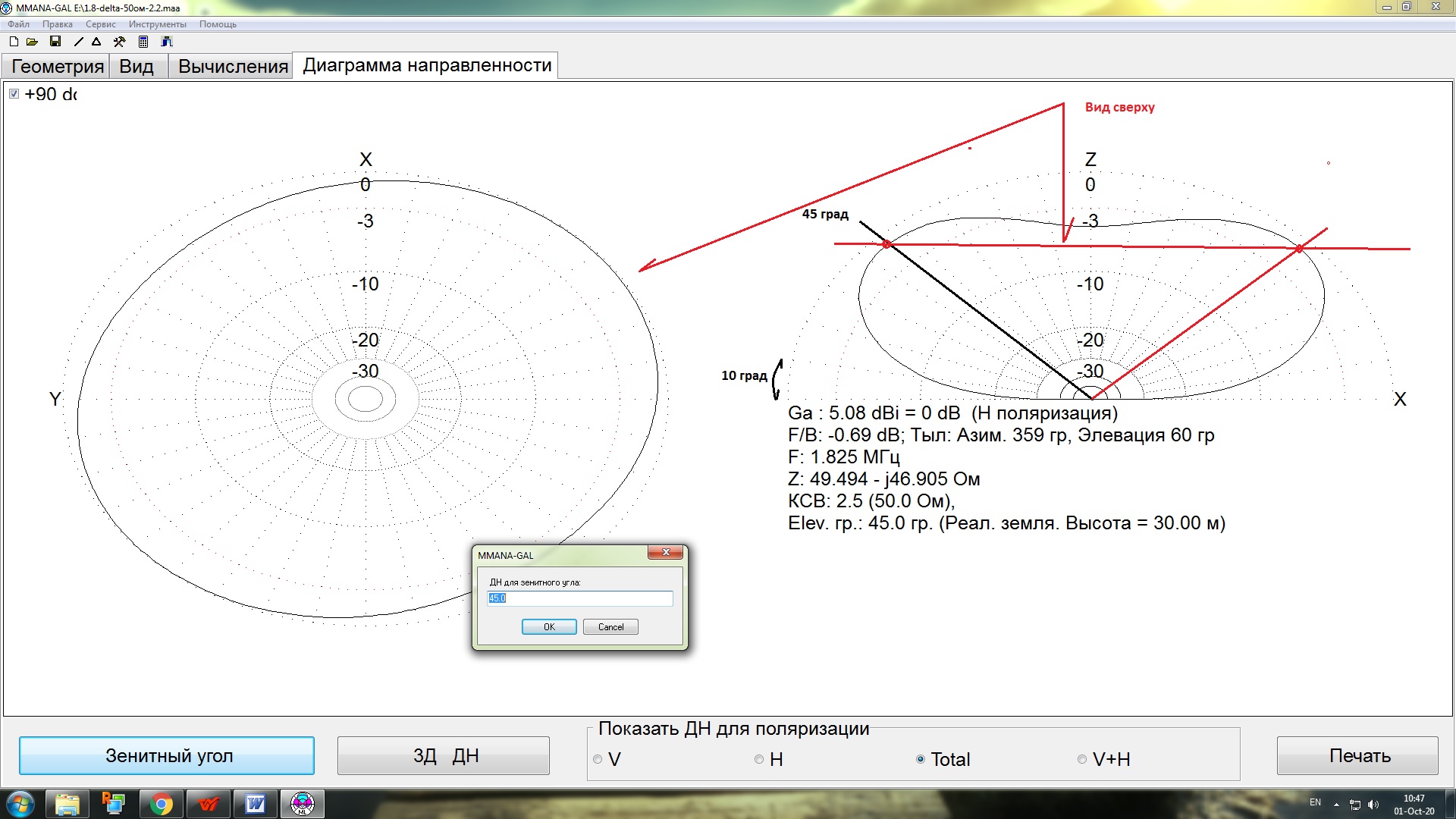The image size is (1456, 819).
Task: Click the 'Показать ДН для поляризации' group label
Action: coord(733,729)
